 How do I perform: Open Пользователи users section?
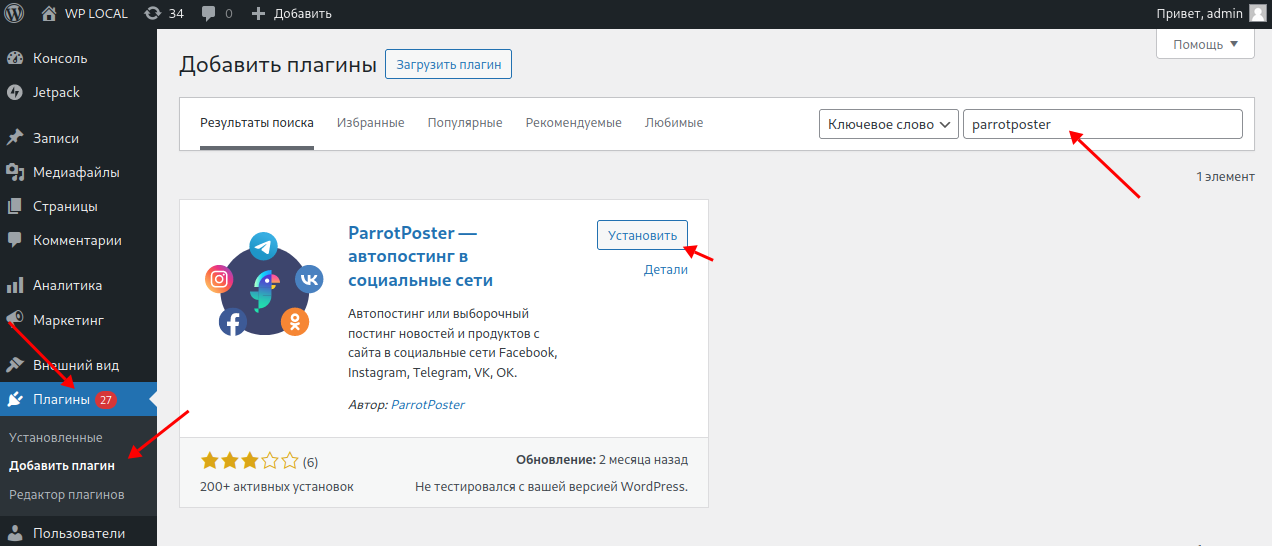[78, 533]
